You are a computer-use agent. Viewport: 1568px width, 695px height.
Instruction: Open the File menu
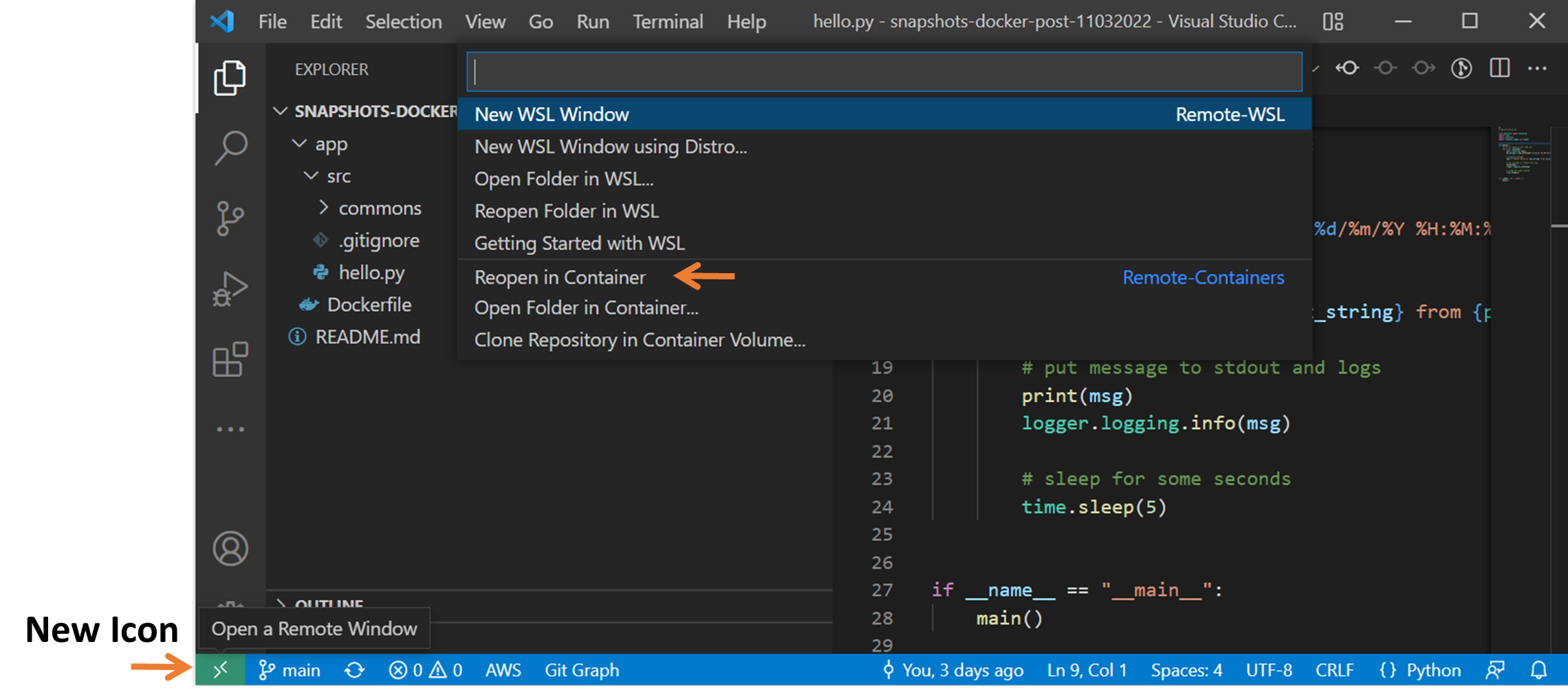272,21
